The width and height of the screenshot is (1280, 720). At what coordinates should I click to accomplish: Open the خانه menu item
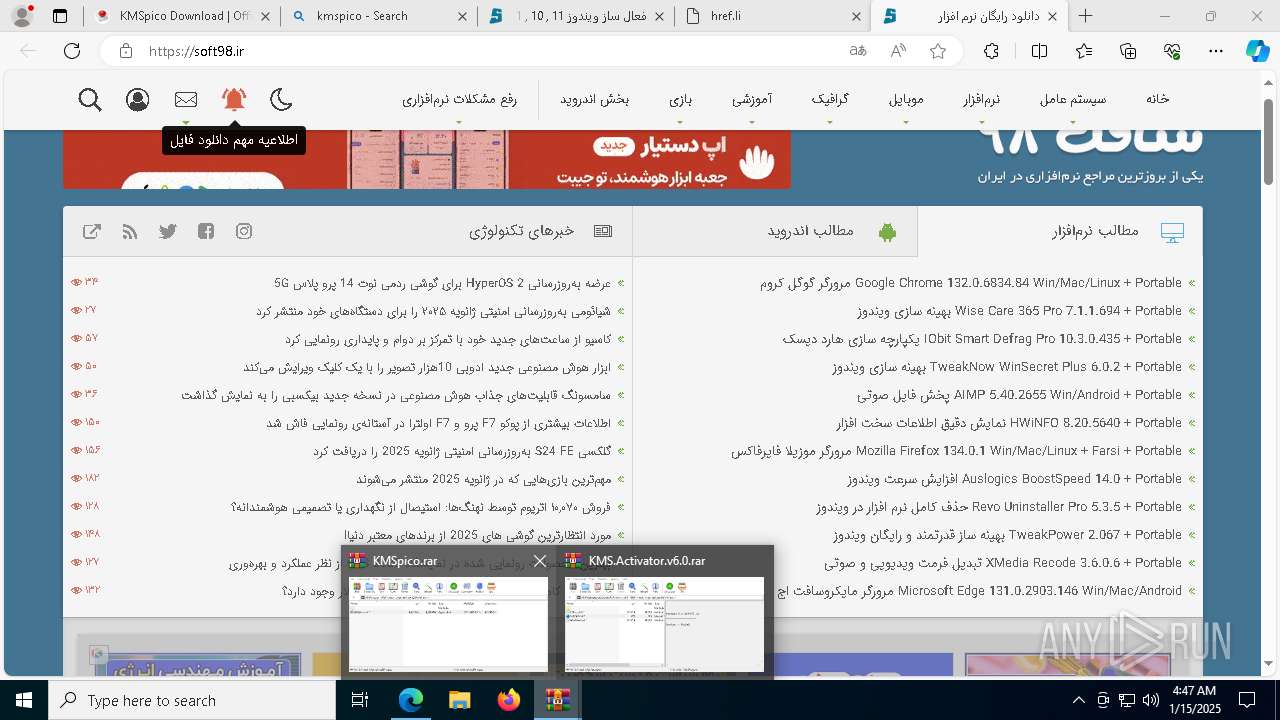(1158, 98)
